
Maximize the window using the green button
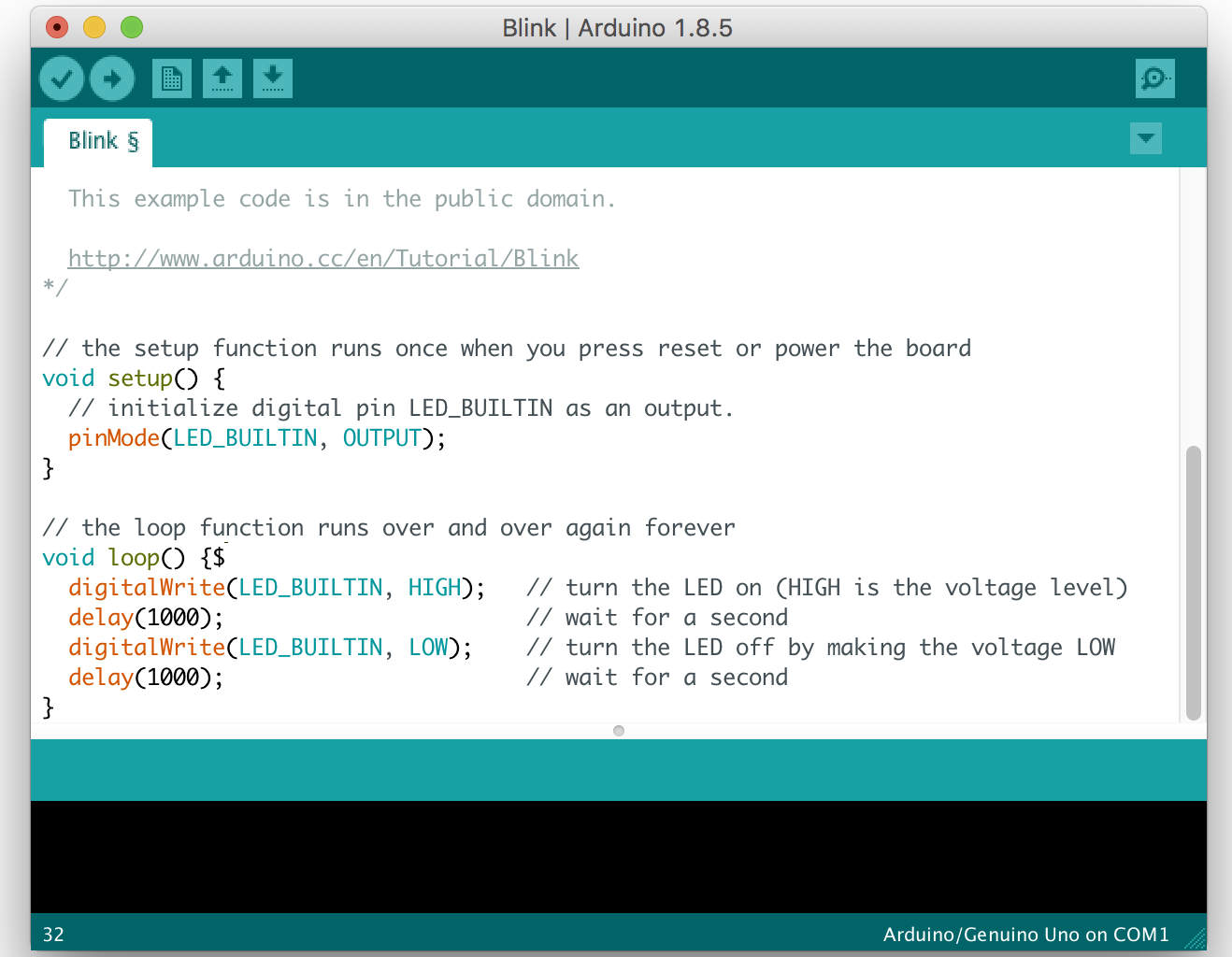tap(132, 28)
